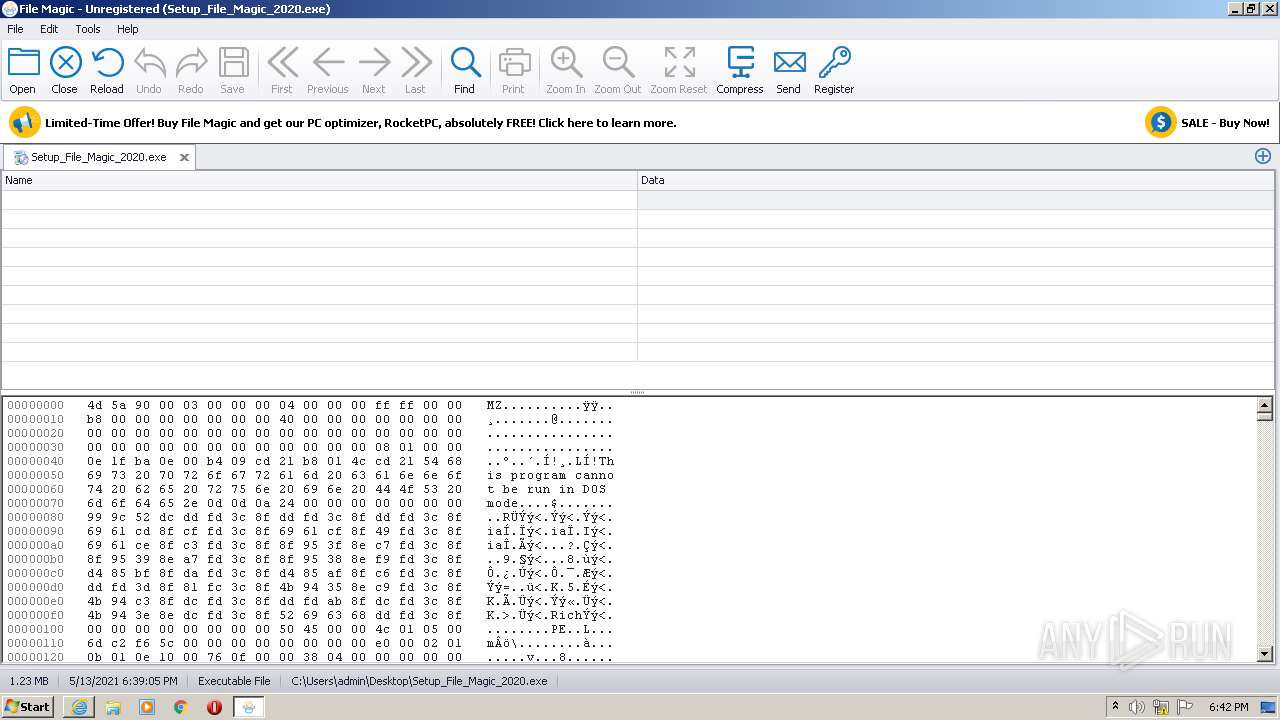Click offset 00000100 in hex view

tap(35, 629)
